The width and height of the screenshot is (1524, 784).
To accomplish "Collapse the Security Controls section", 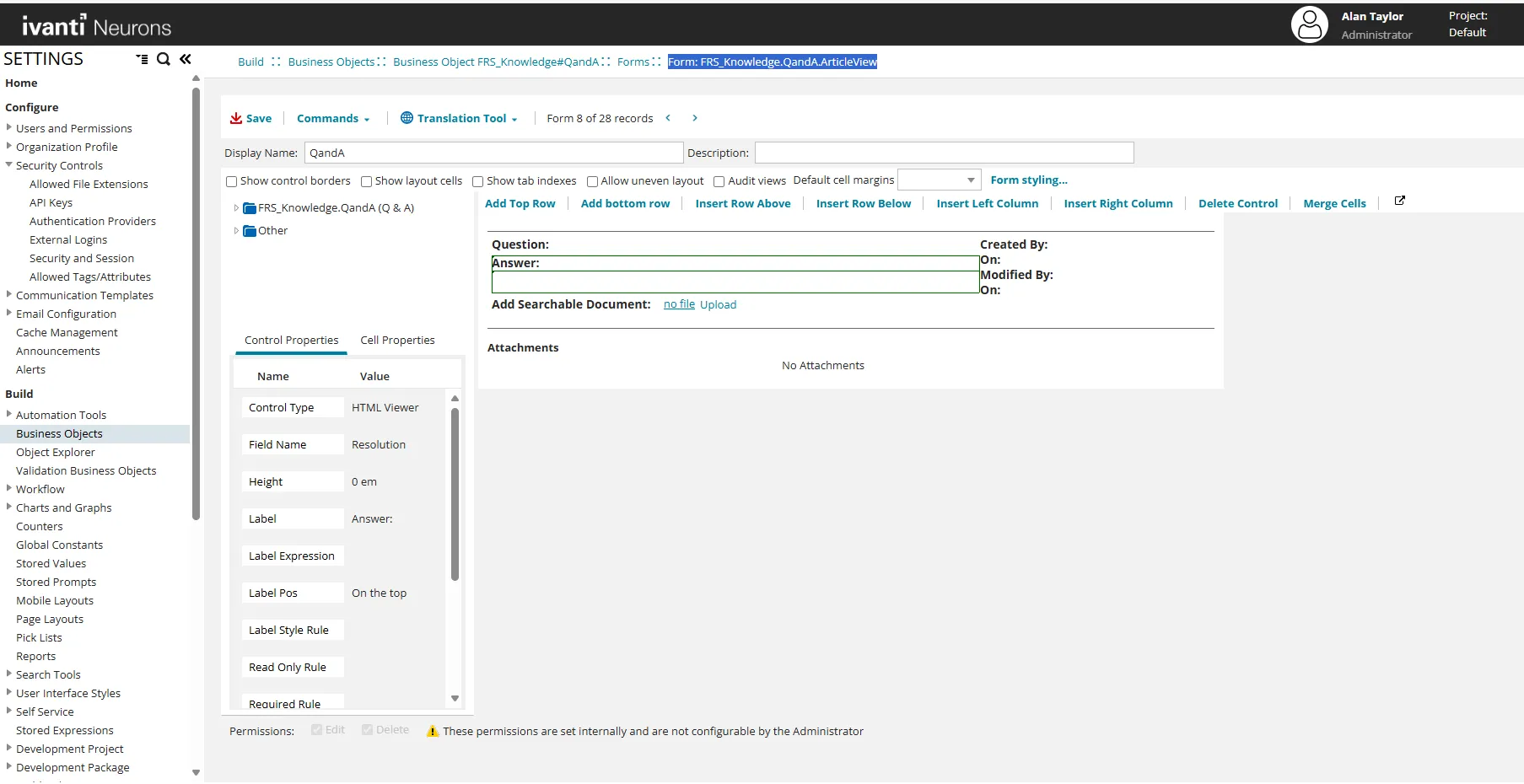I will click(x=9, y=165).
